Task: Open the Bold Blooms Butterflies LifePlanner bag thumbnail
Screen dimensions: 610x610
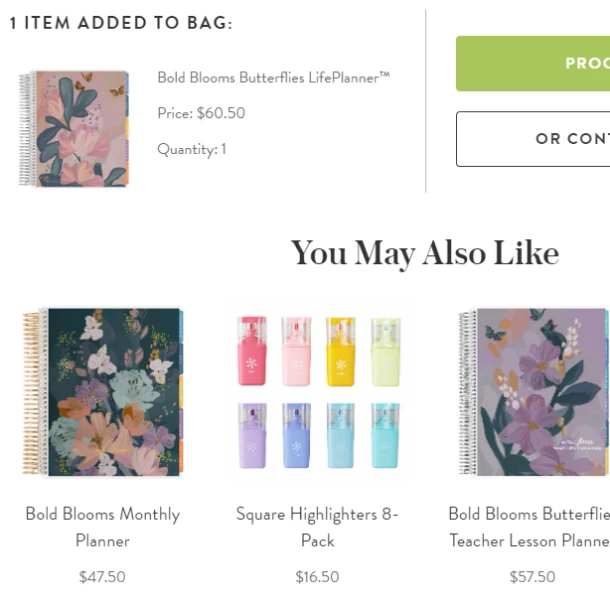Action: pyautogui.click(x=75, y=128)
